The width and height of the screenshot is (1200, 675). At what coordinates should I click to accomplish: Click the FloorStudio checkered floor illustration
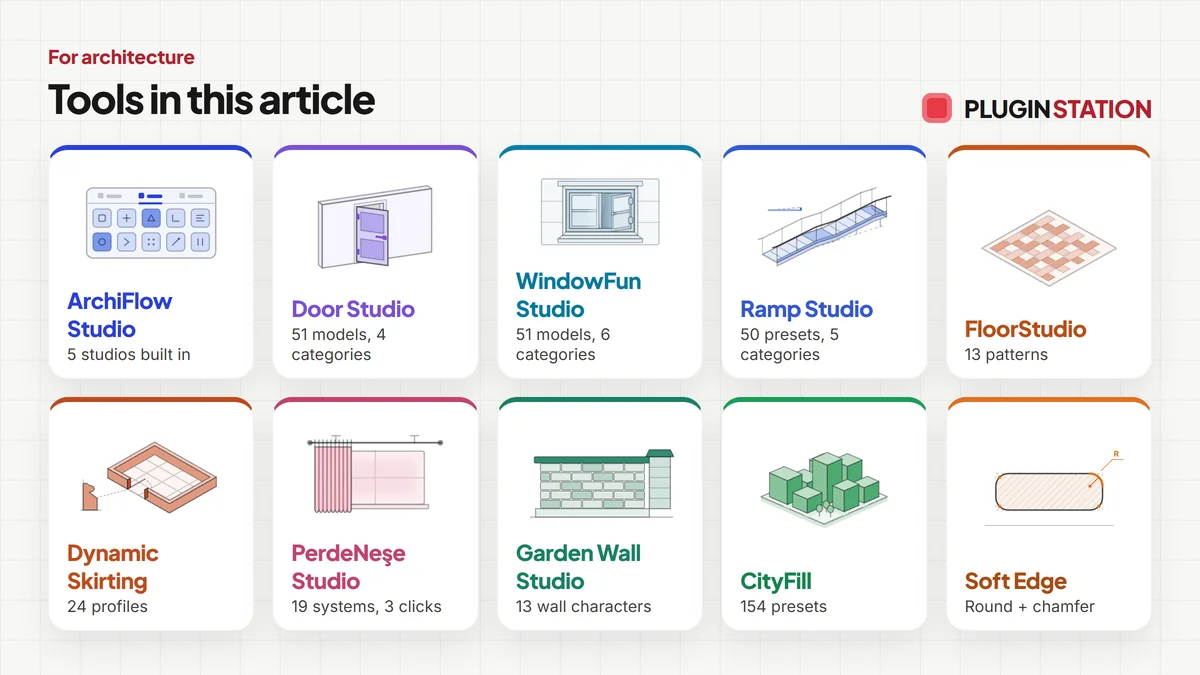point(1048,246)
